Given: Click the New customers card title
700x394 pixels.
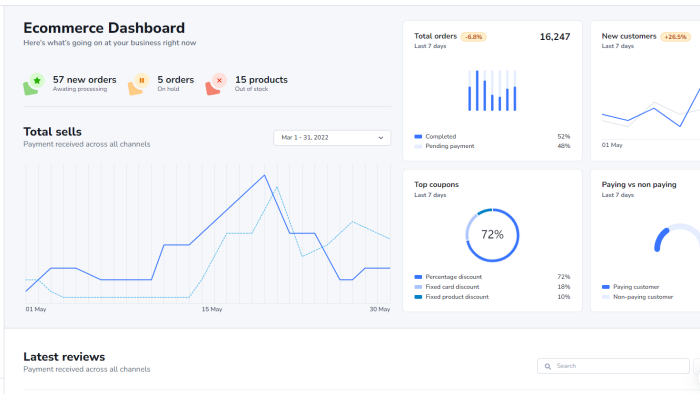Looking at the screenshot, I should click(x=629, y=36).
